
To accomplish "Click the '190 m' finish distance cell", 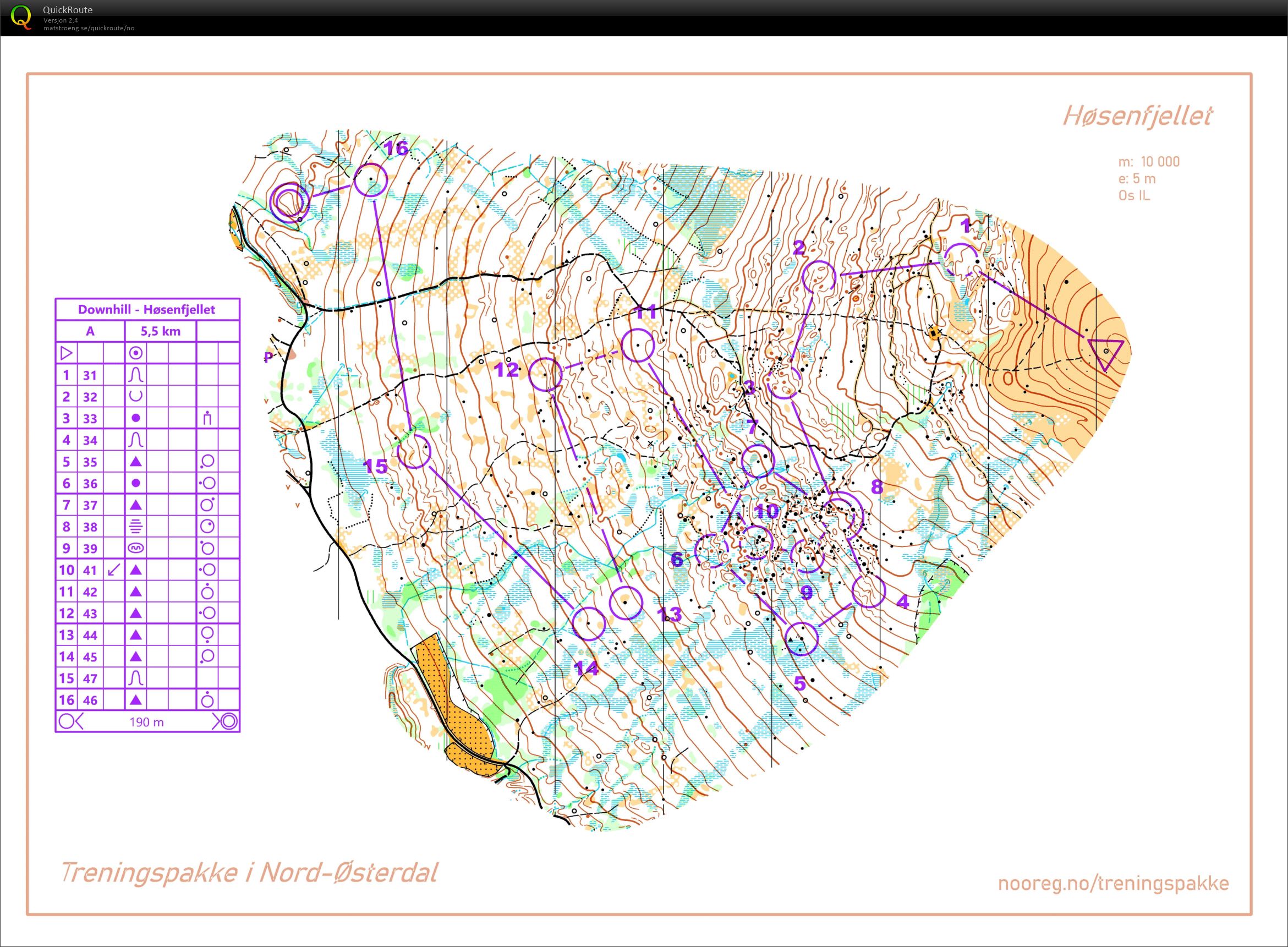I will (x=147, y=722).
